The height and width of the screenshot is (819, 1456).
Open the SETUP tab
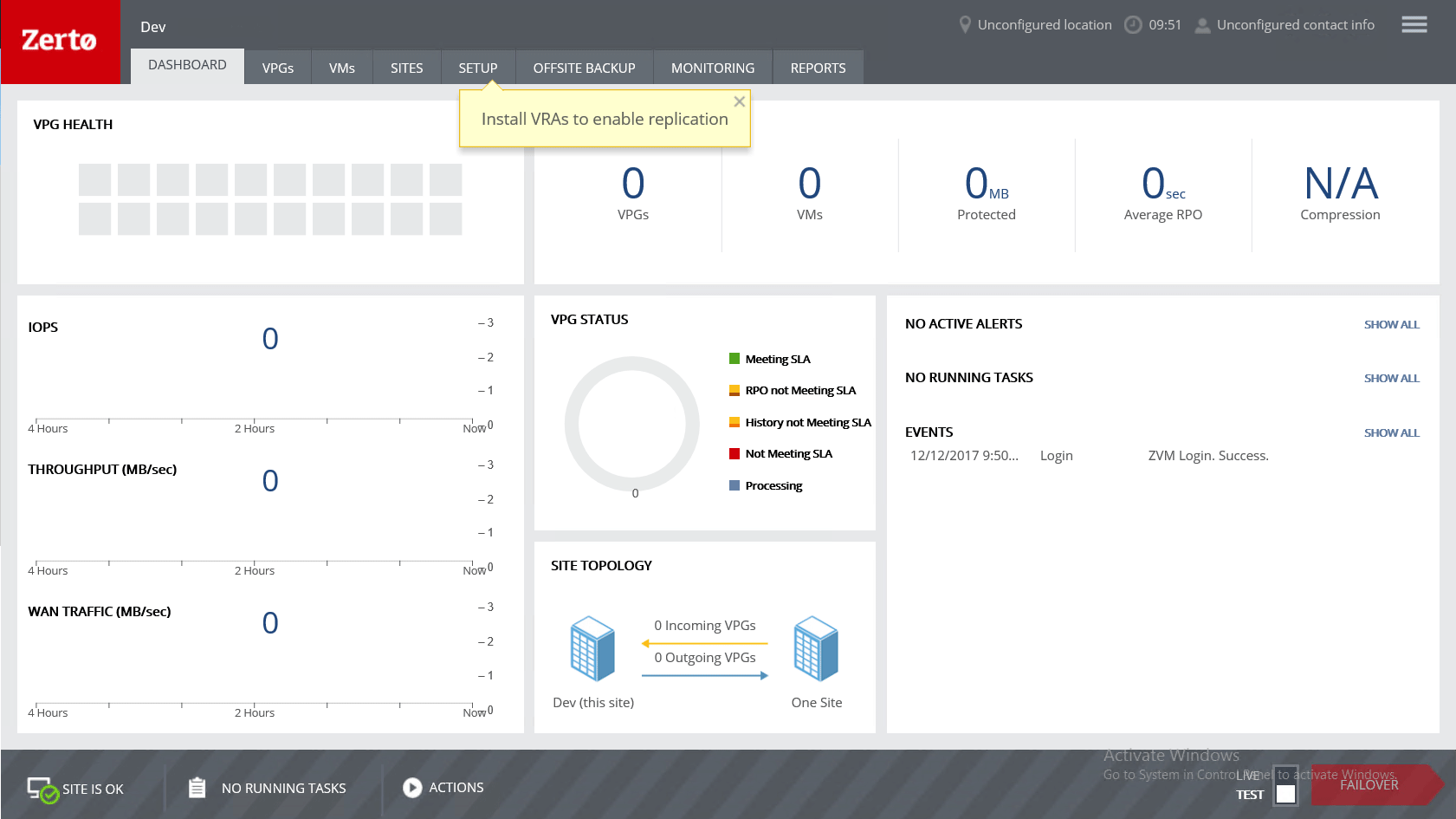(477, 67)
